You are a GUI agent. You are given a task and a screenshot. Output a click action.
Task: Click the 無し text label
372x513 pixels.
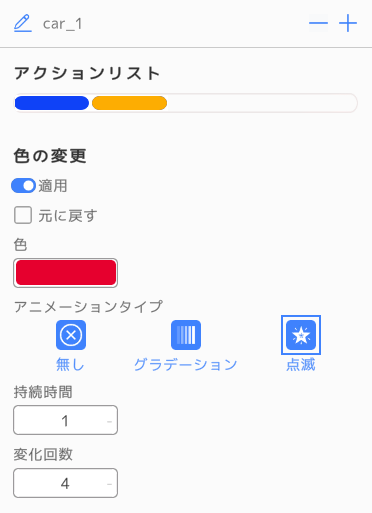click(70, 365)
